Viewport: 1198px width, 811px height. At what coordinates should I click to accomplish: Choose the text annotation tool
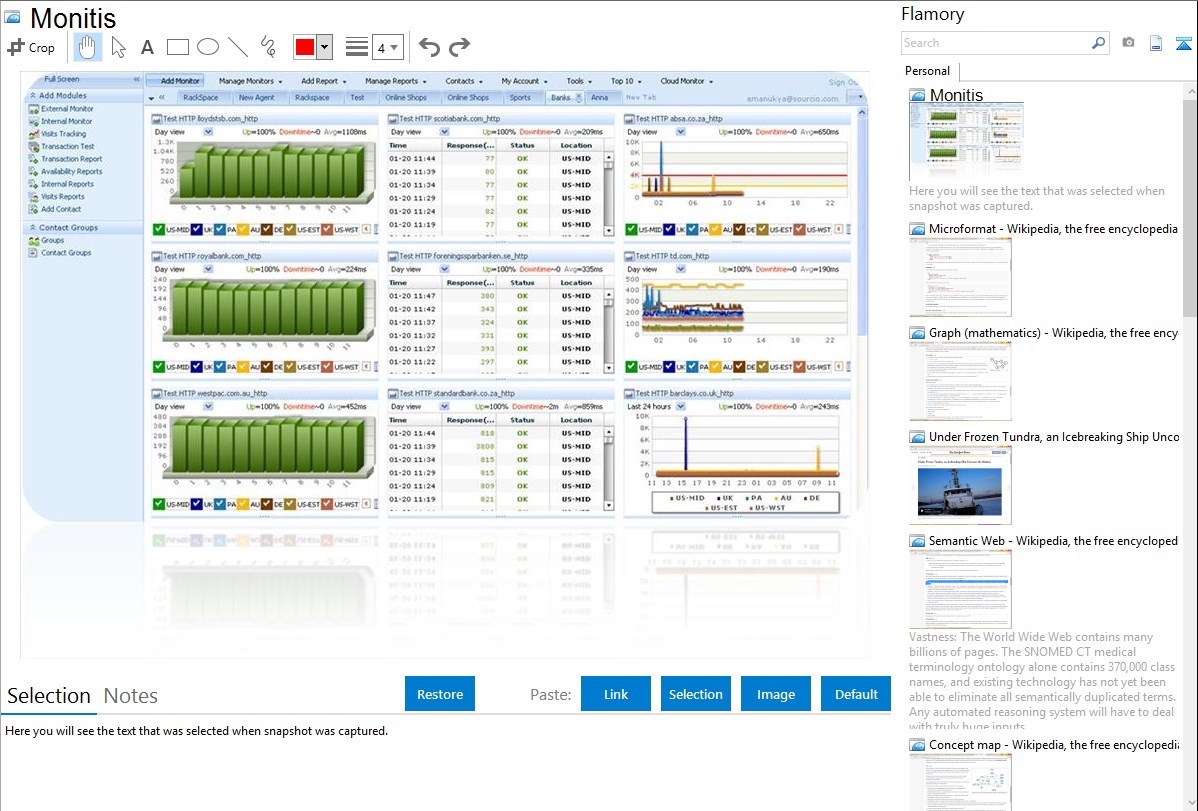click(x=147, y=47)
